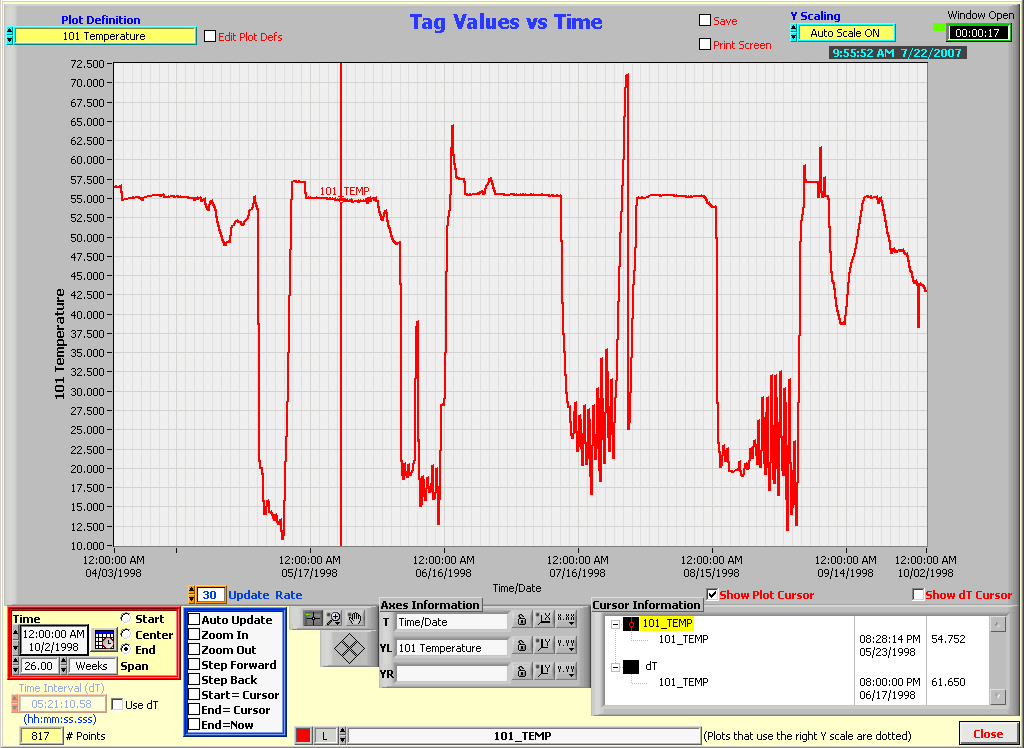Screen dimensions: 1024x748
Task: Enable the Save checkbox
Action: (x=705, y=20)
